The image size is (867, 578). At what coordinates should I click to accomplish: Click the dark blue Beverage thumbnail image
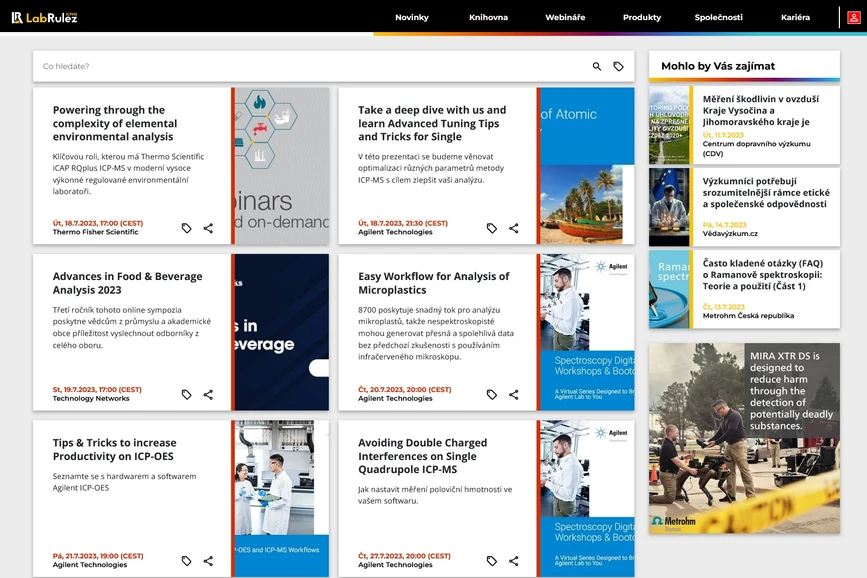click(282, 332)
